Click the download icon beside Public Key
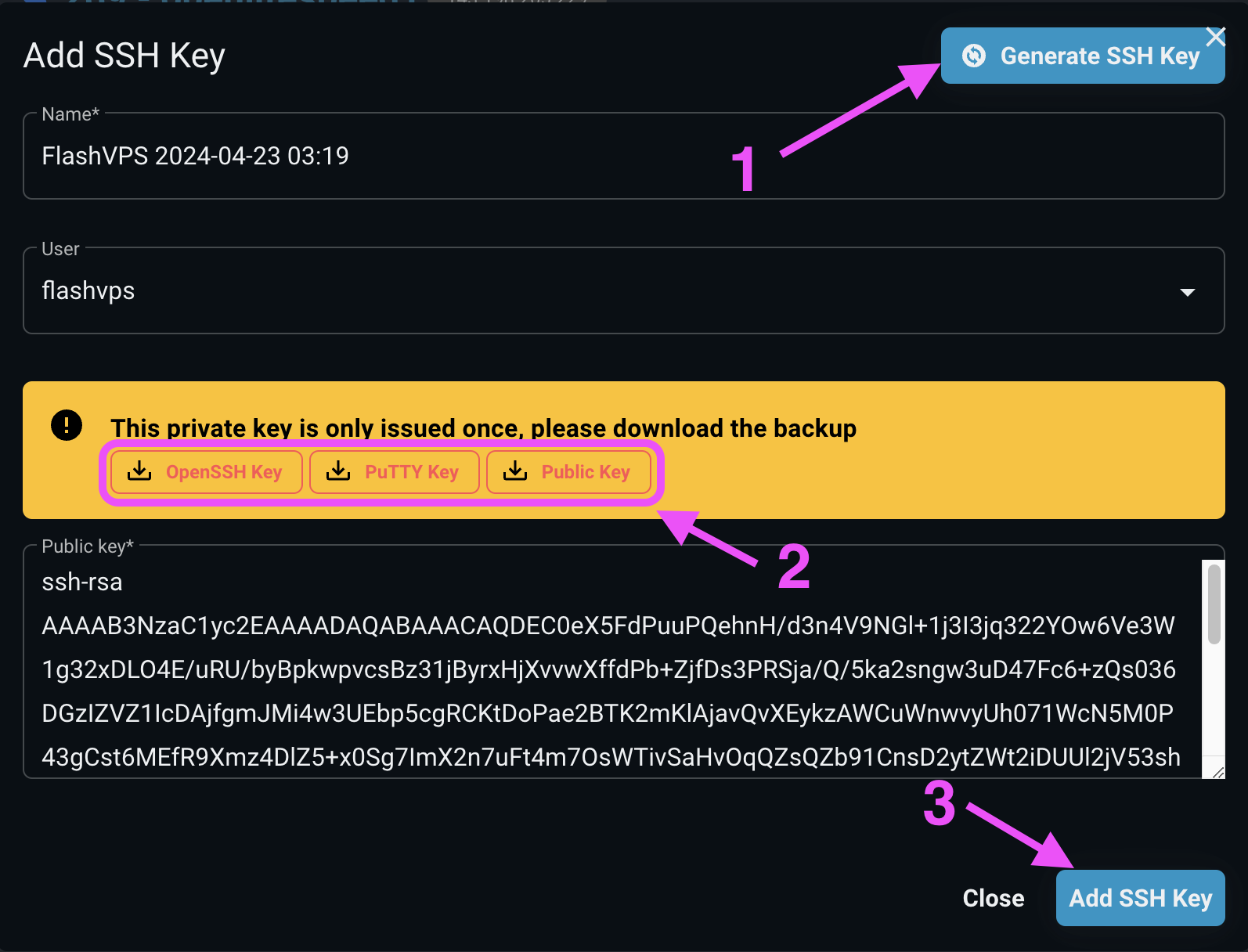Screen dimensions: 1248x952 click(515, 471)
